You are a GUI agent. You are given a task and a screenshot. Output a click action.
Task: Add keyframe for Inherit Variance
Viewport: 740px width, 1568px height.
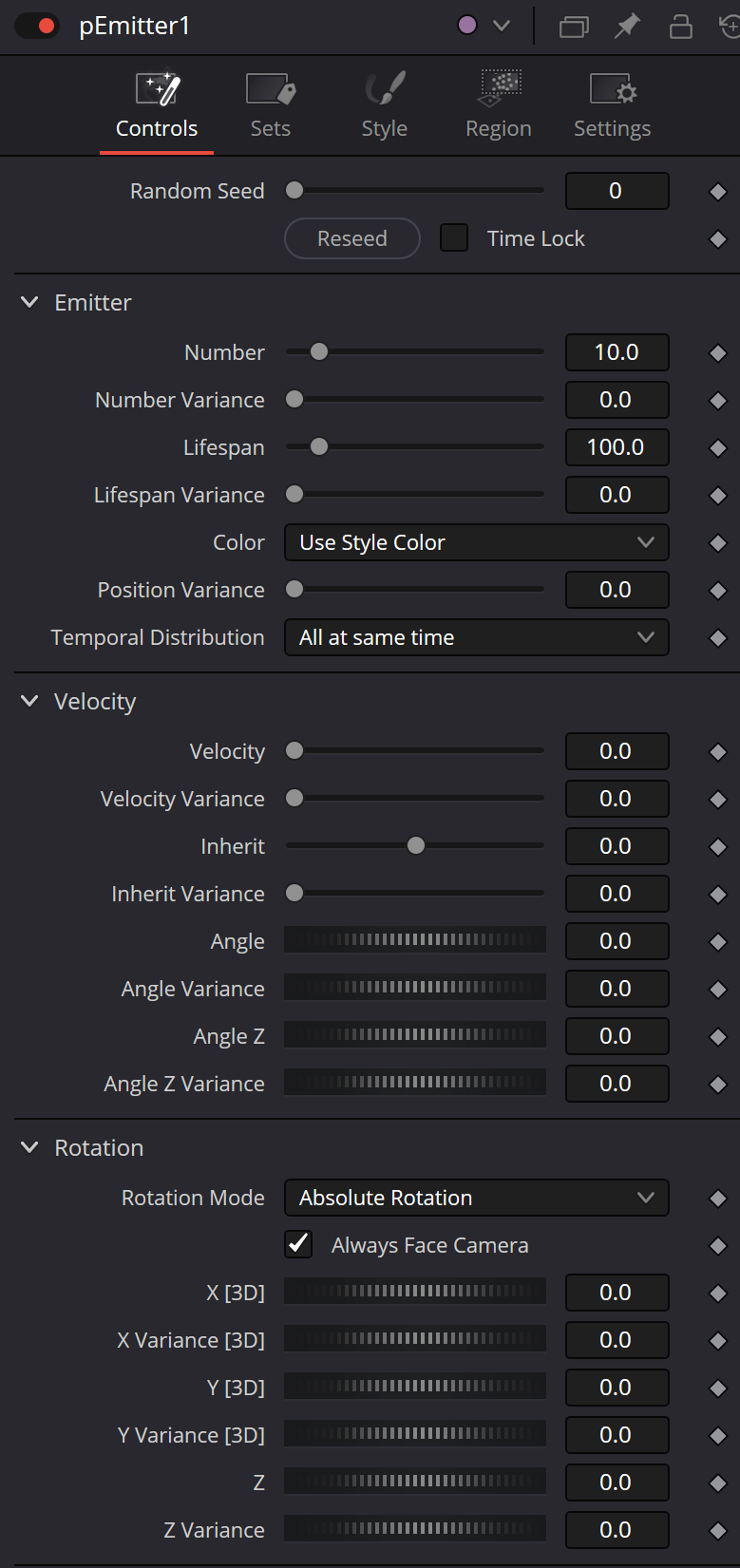pyautogui.click(x=718, y=895)
